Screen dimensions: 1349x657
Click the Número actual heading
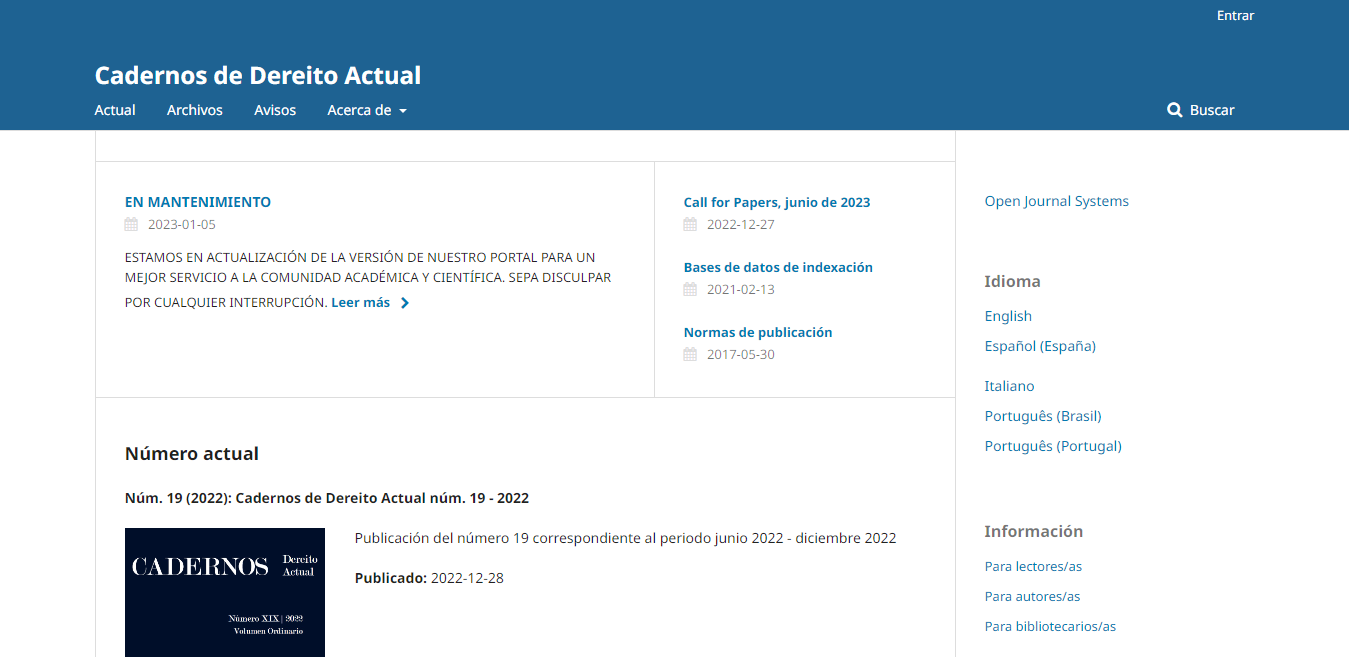(x=192, y=454)
